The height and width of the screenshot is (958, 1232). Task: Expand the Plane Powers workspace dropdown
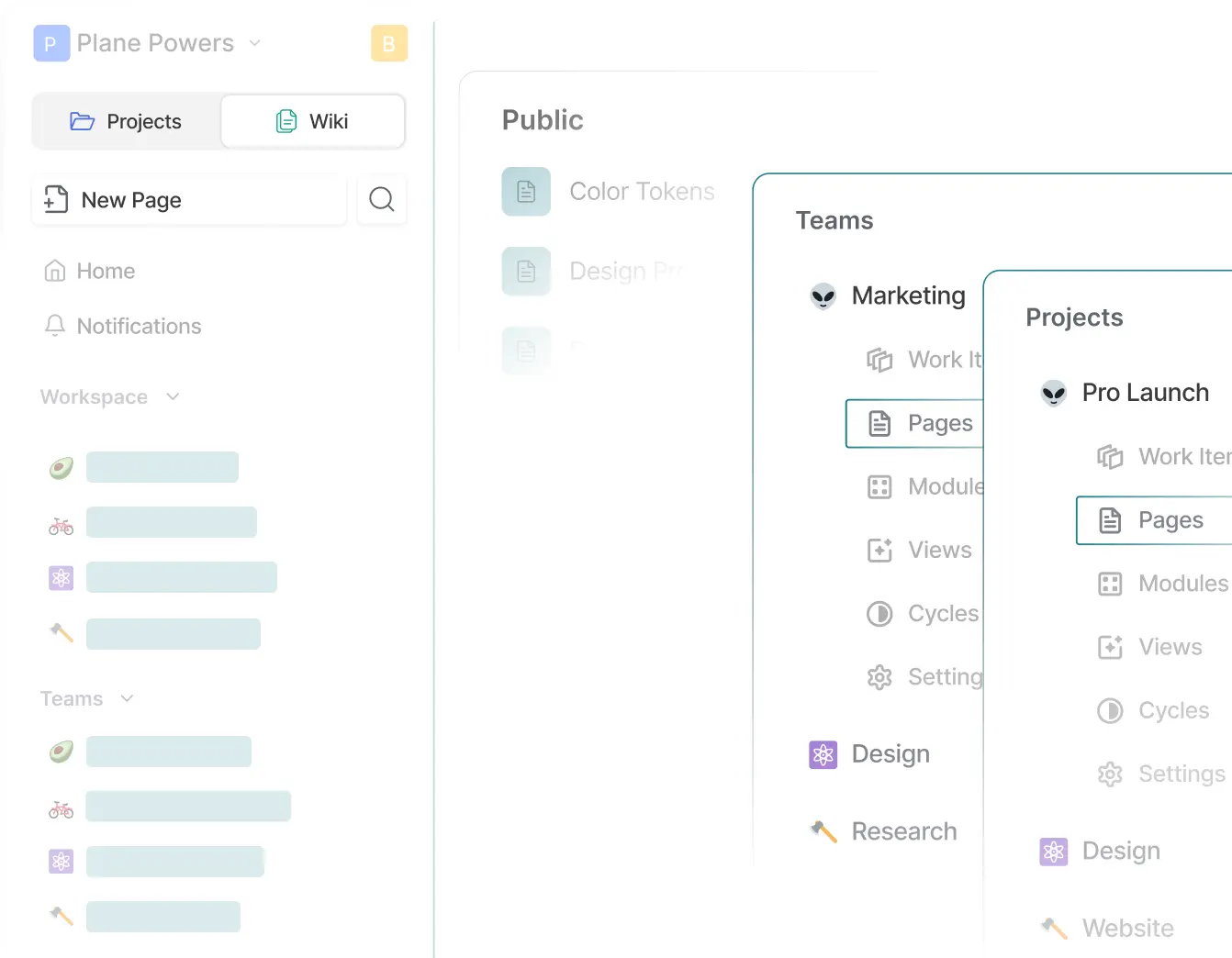(255, 43)
